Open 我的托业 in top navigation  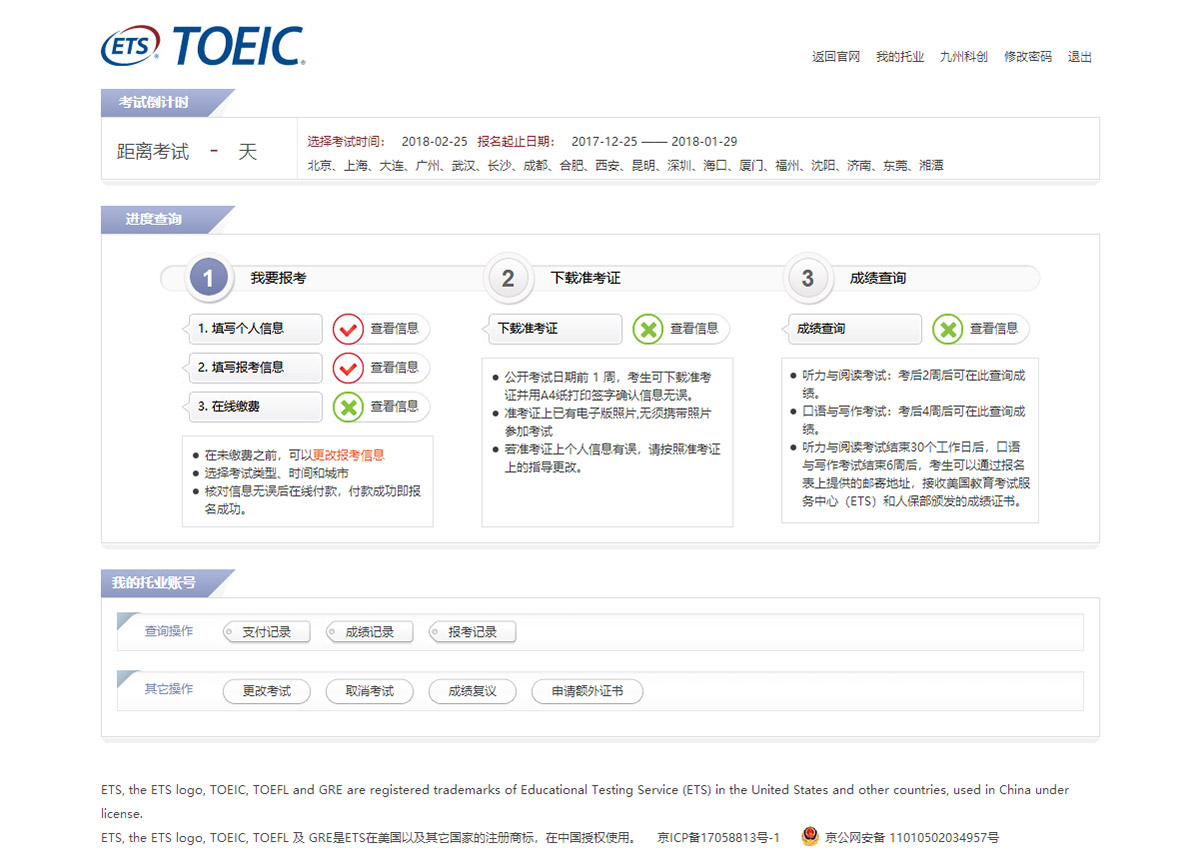(x=899, y=57)
